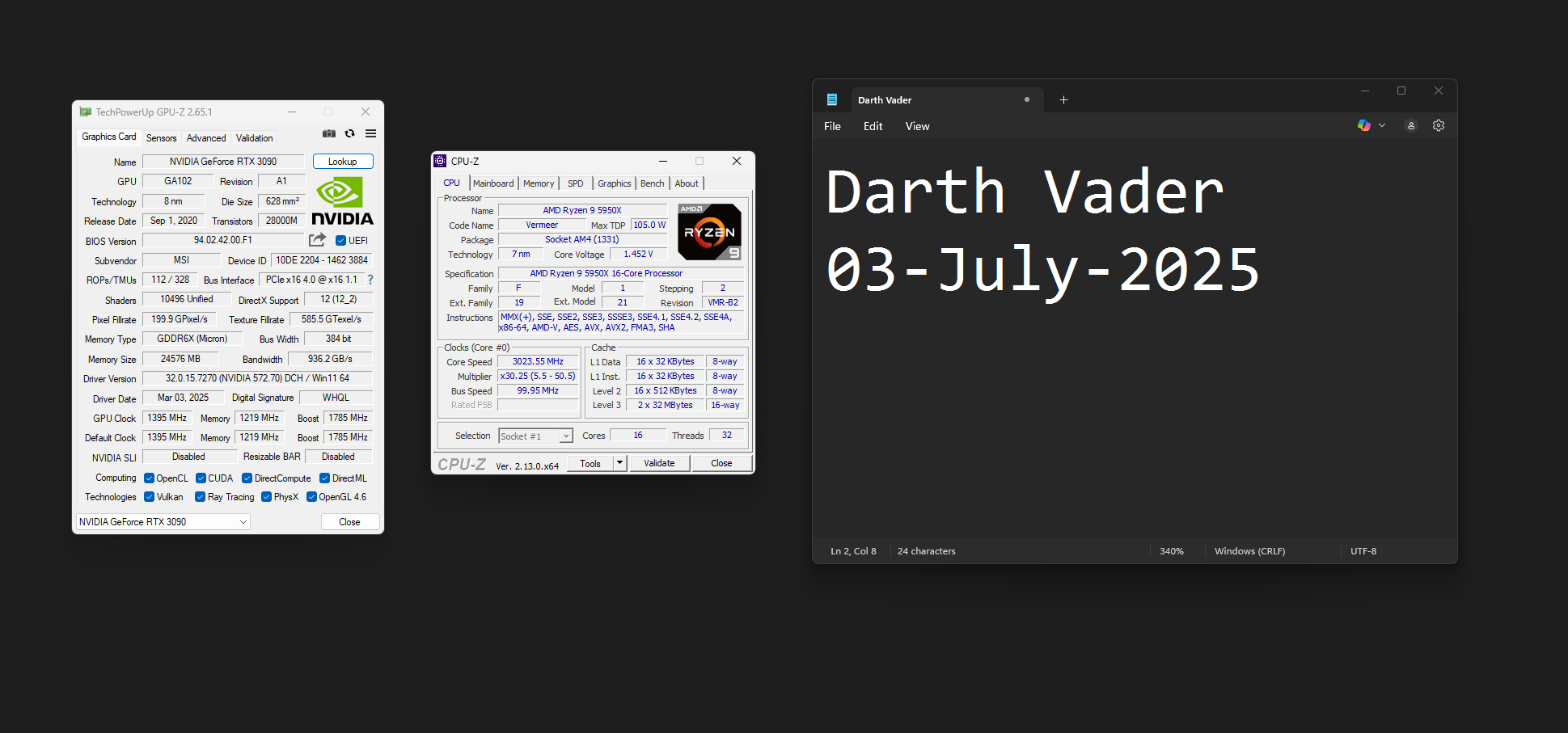Click the account profile icon in Notepad
Image resolution: width=1568 pixels, height=733 pixels.
1411,125
